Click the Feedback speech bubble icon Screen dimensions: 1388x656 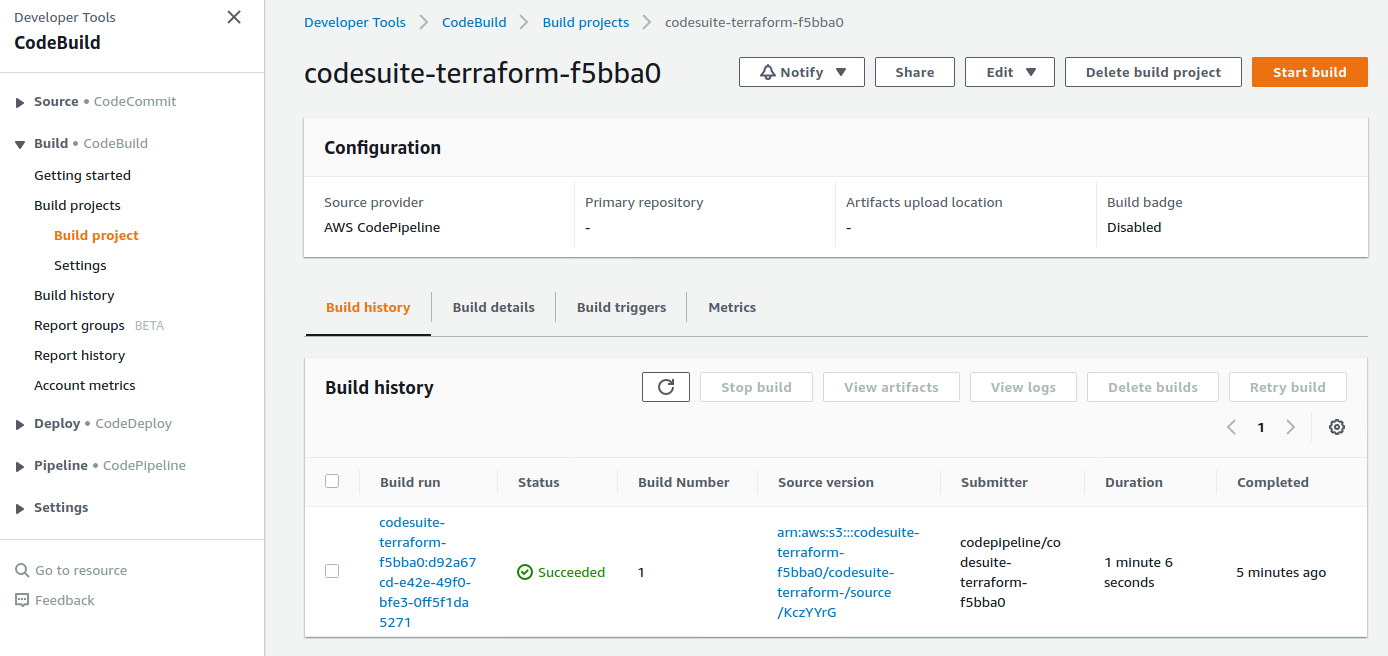pos(22,600)
